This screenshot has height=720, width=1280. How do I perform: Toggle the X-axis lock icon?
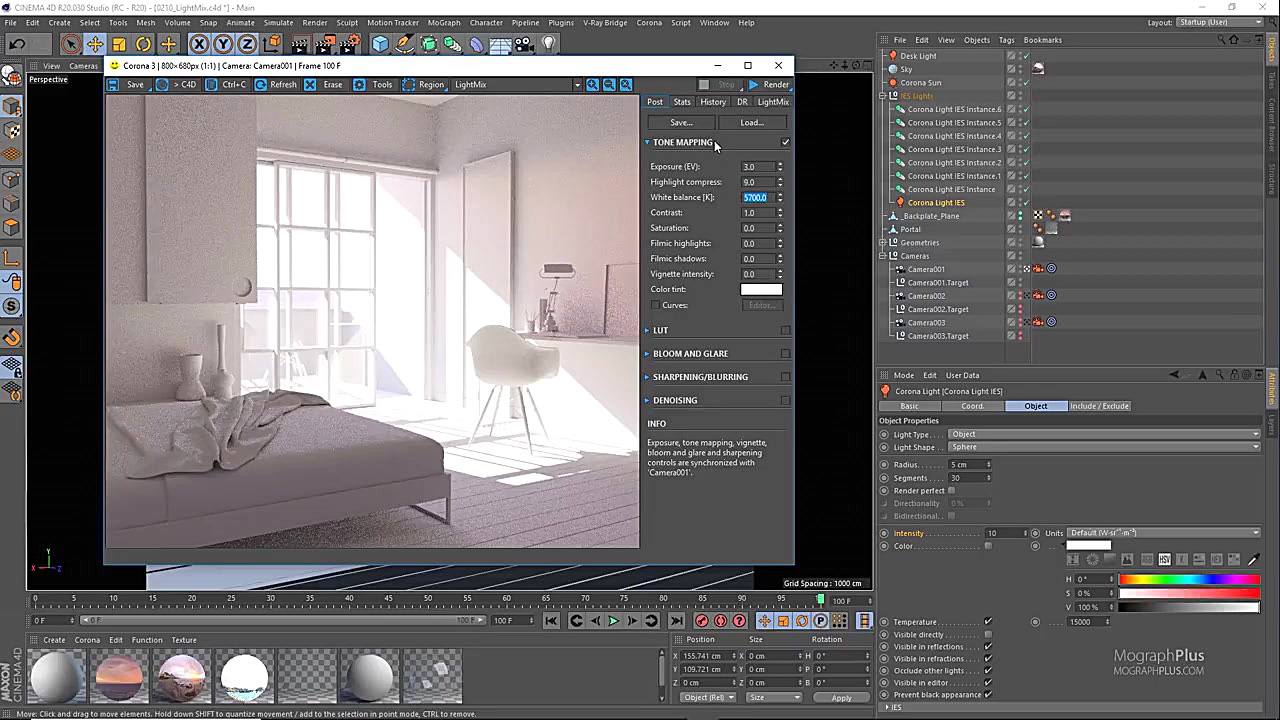pos(199,44)
